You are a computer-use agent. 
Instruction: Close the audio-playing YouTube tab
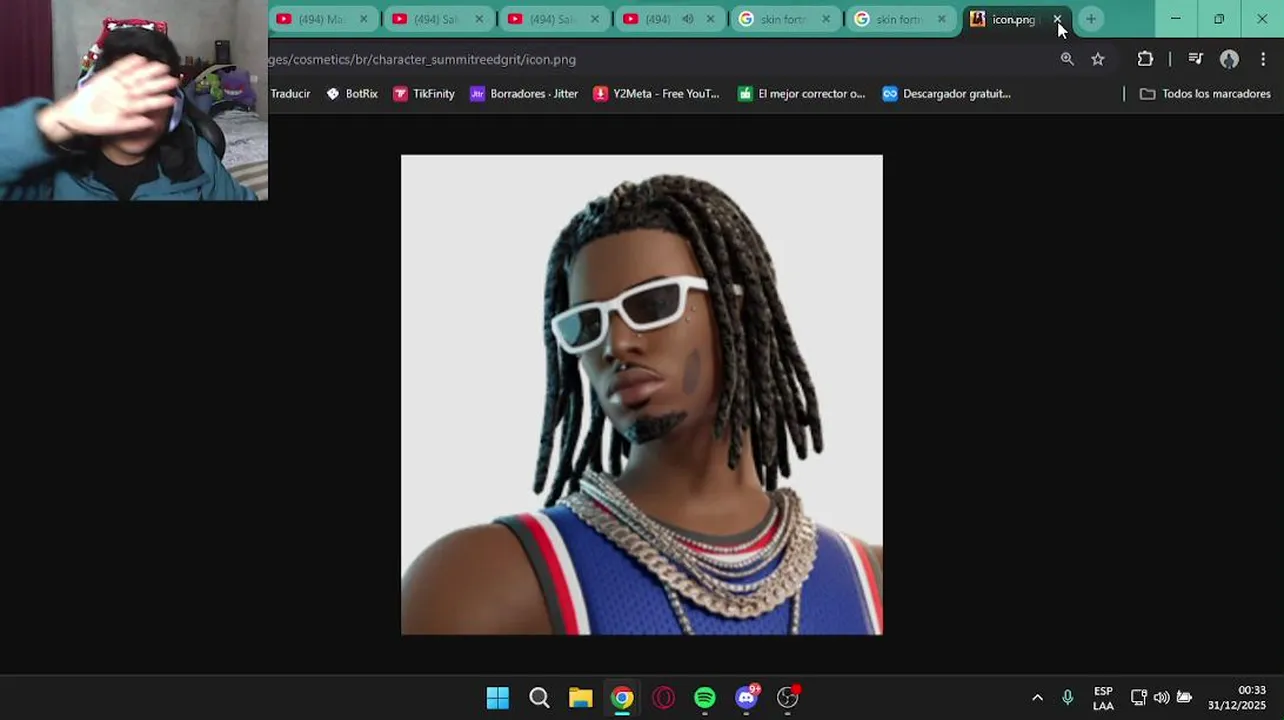711,19
